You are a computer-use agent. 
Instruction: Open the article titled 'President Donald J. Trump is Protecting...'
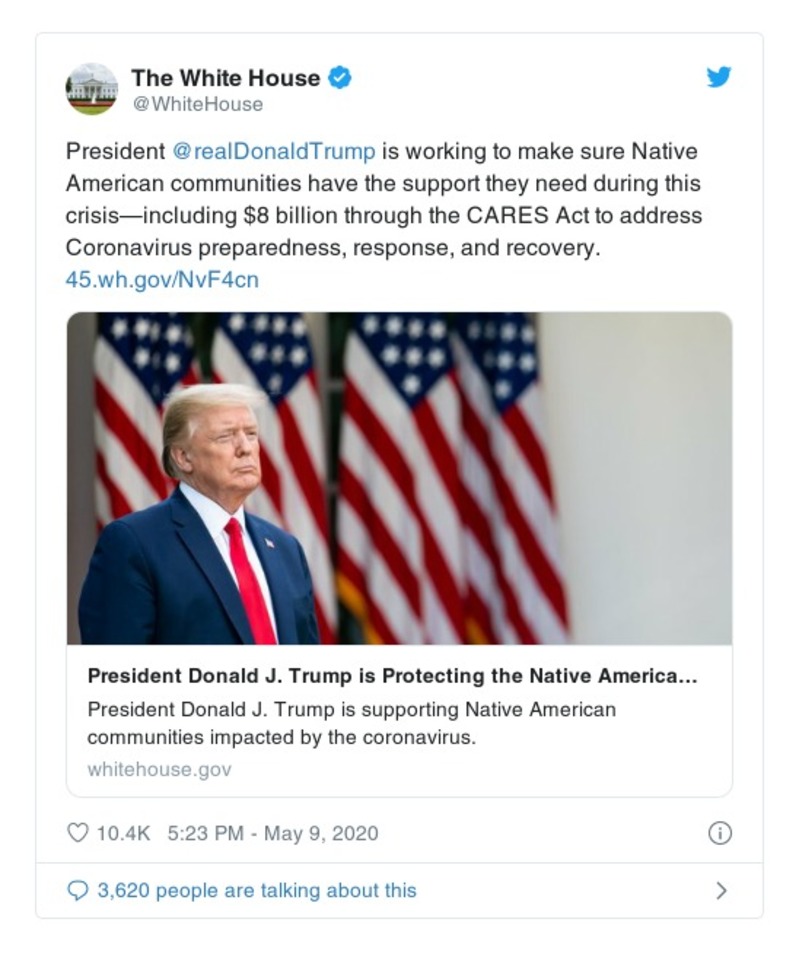click(x=395, y=676)
